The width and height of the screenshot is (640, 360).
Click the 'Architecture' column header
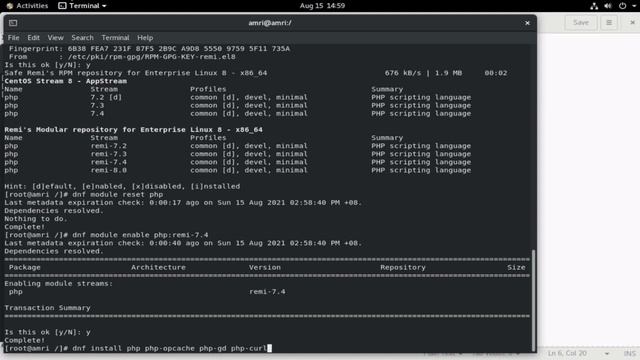tap(158, 267)
